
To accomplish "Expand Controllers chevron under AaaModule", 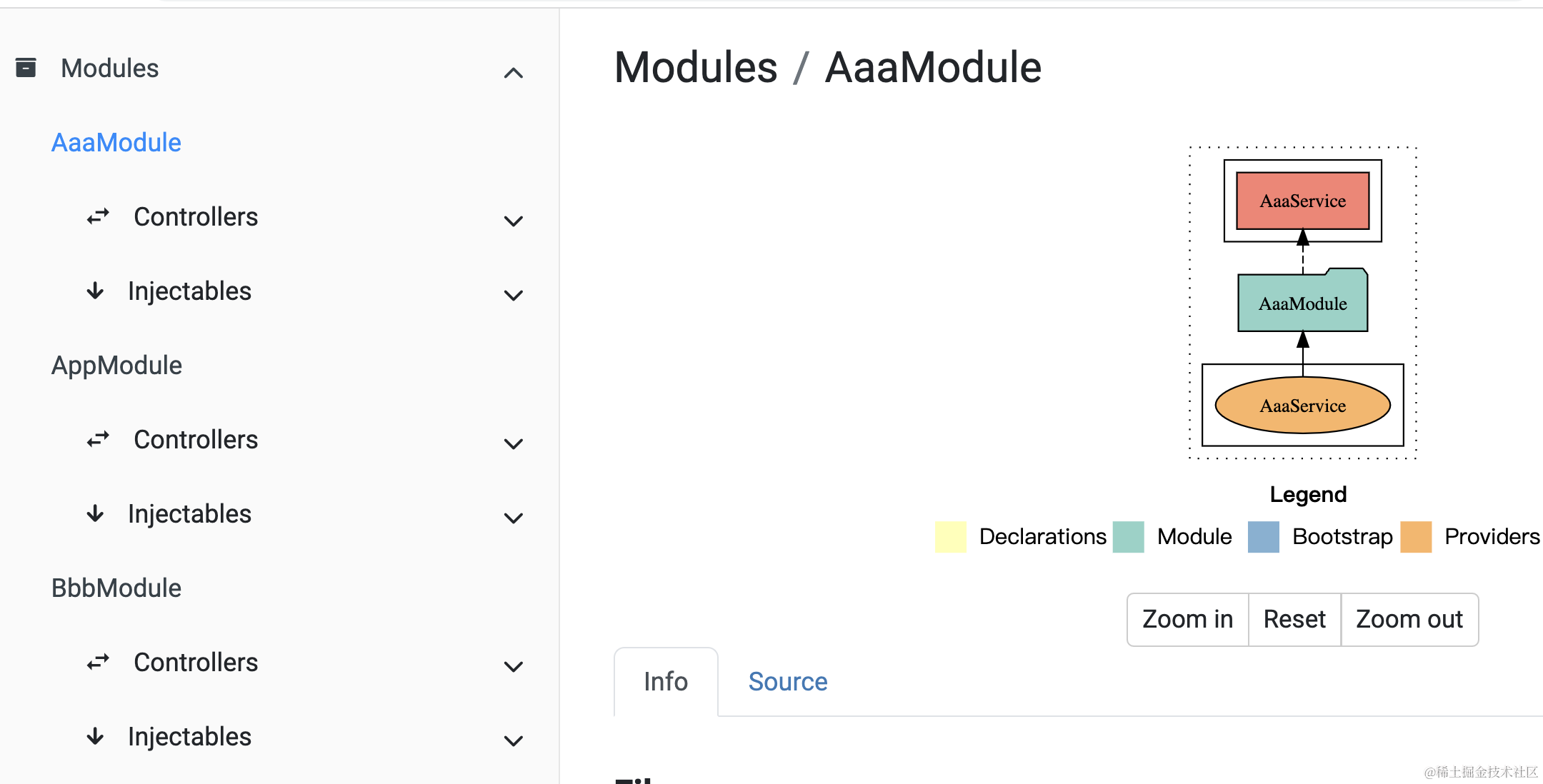I will [513, 221].
